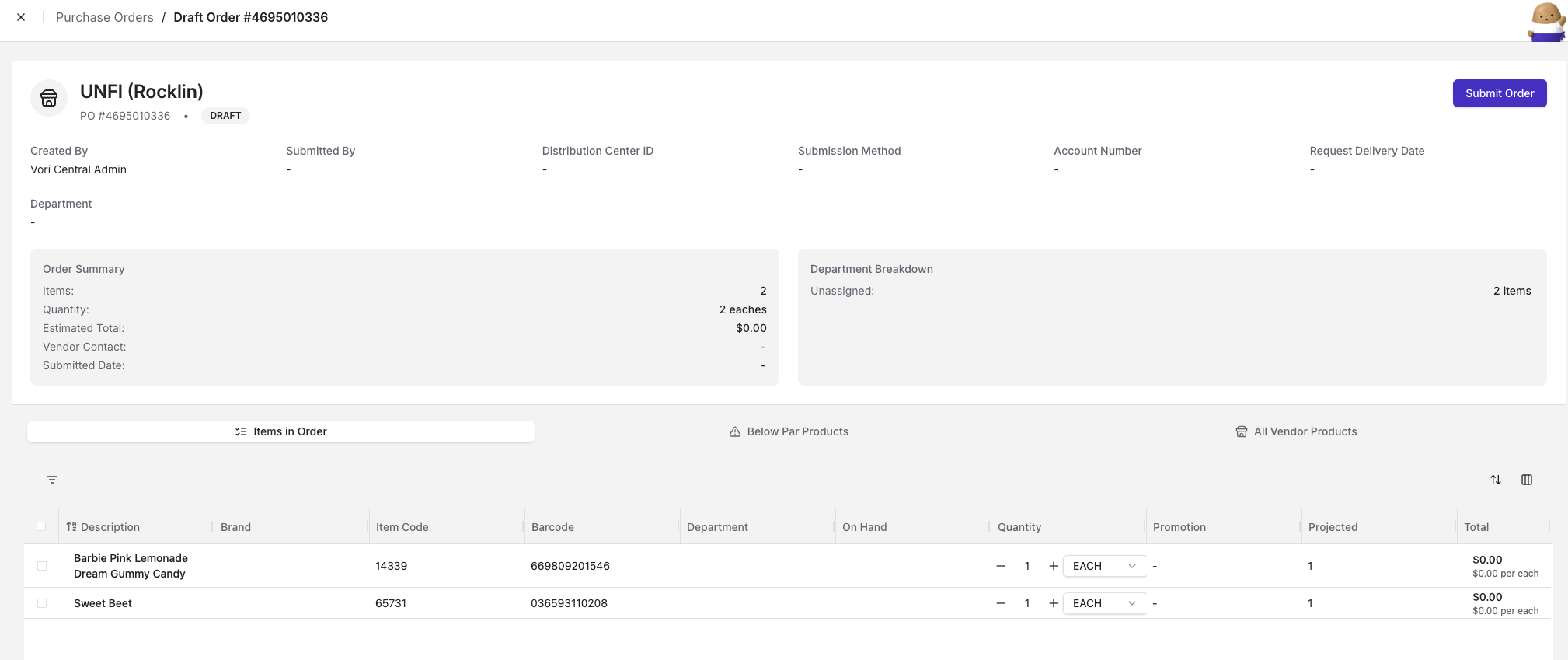
Task: Select the Sweet Beet row checkbox
Action: [42, 603]
